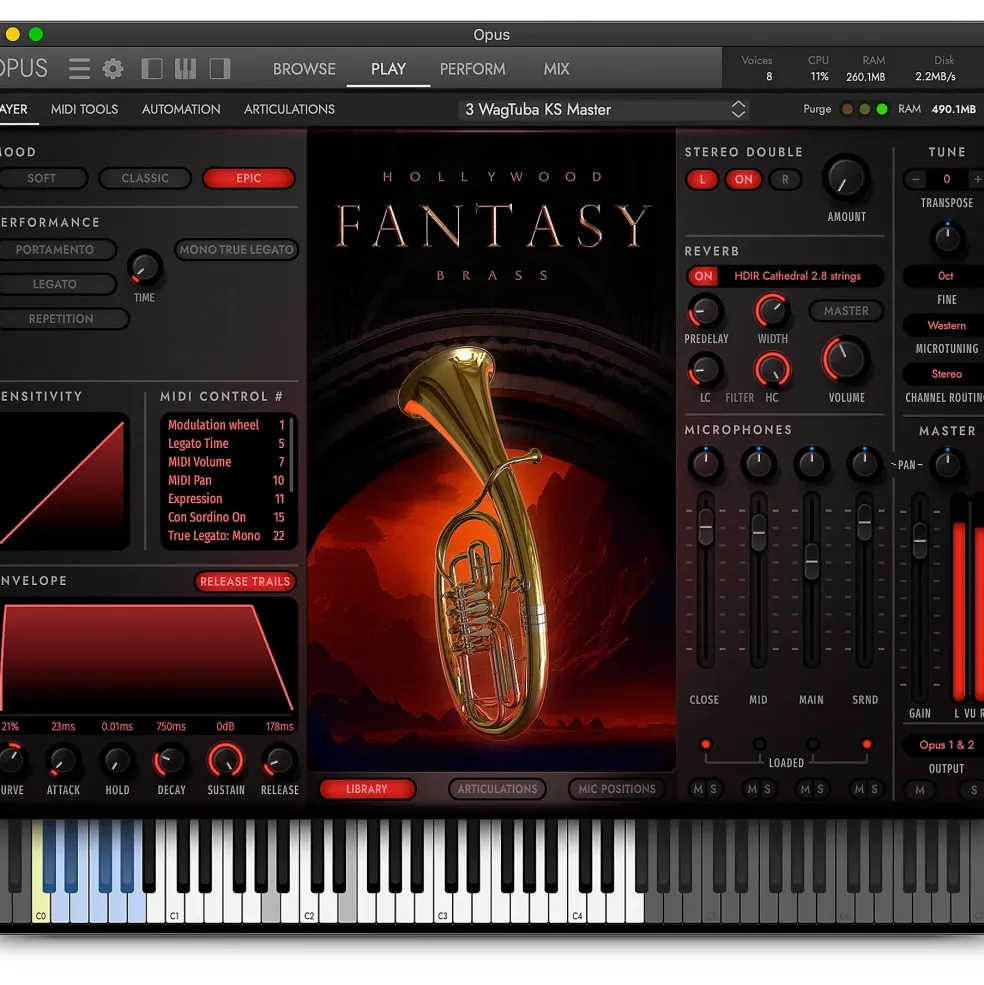The width and height of the screenshot is (984, 985).
Task: Decrease transpose with the minus stepper
Action: [916, 180]
